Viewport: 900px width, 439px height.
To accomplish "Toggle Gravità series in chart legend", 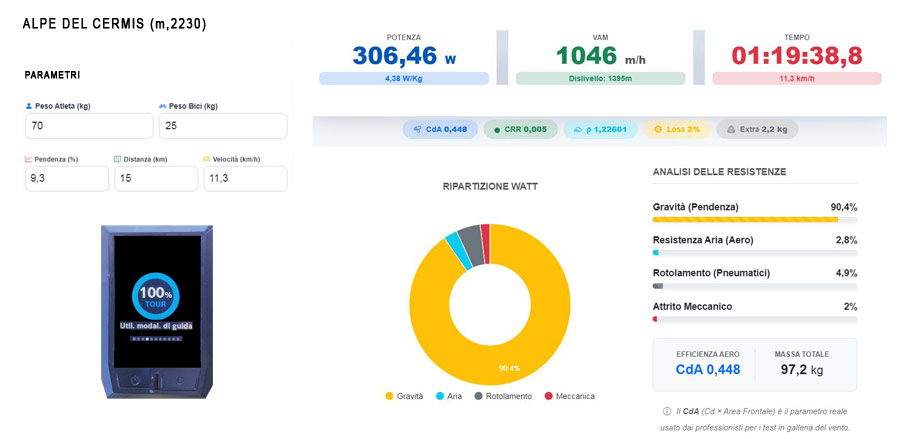I will point(404,396).
